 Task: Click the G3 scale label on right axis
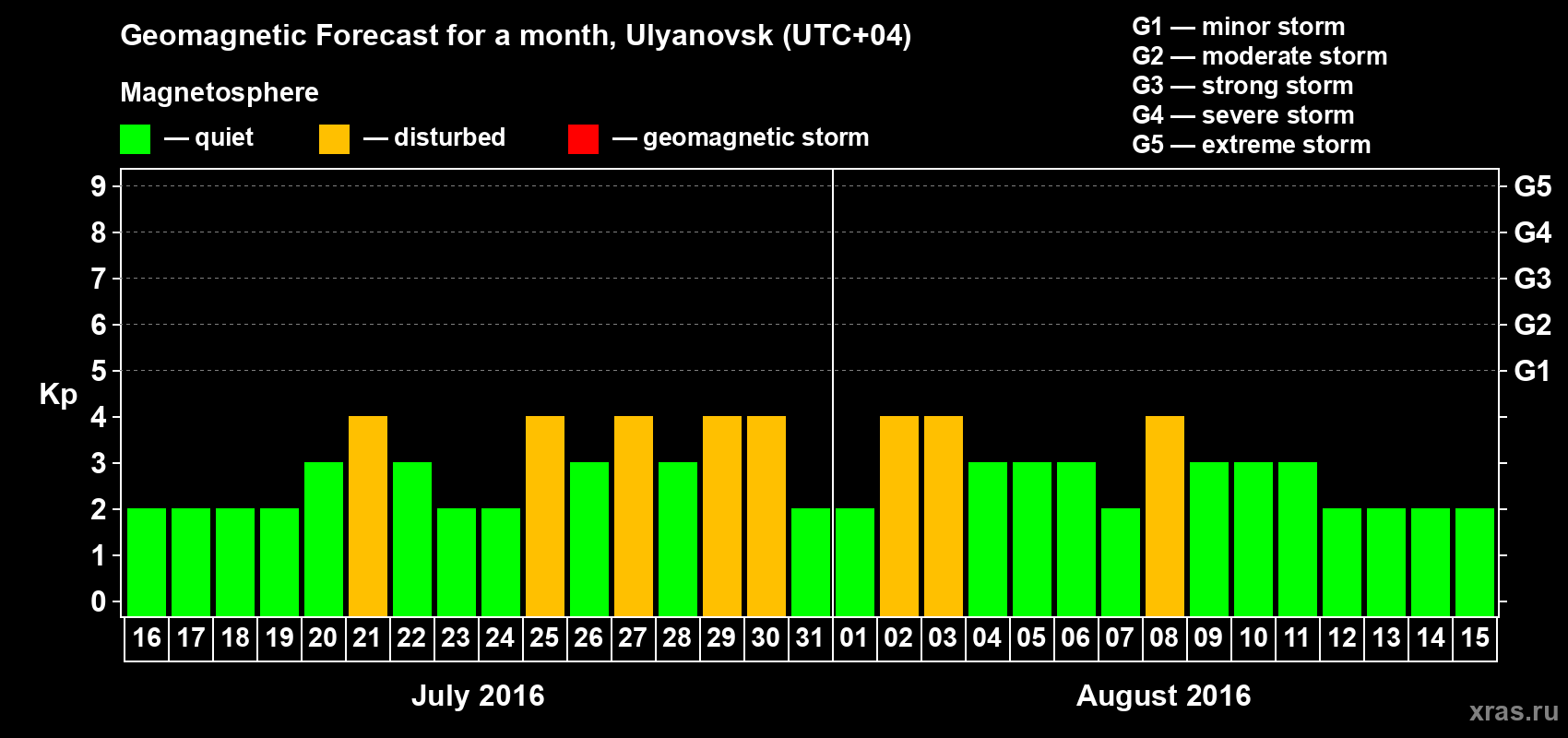(x=1533, y=279)
